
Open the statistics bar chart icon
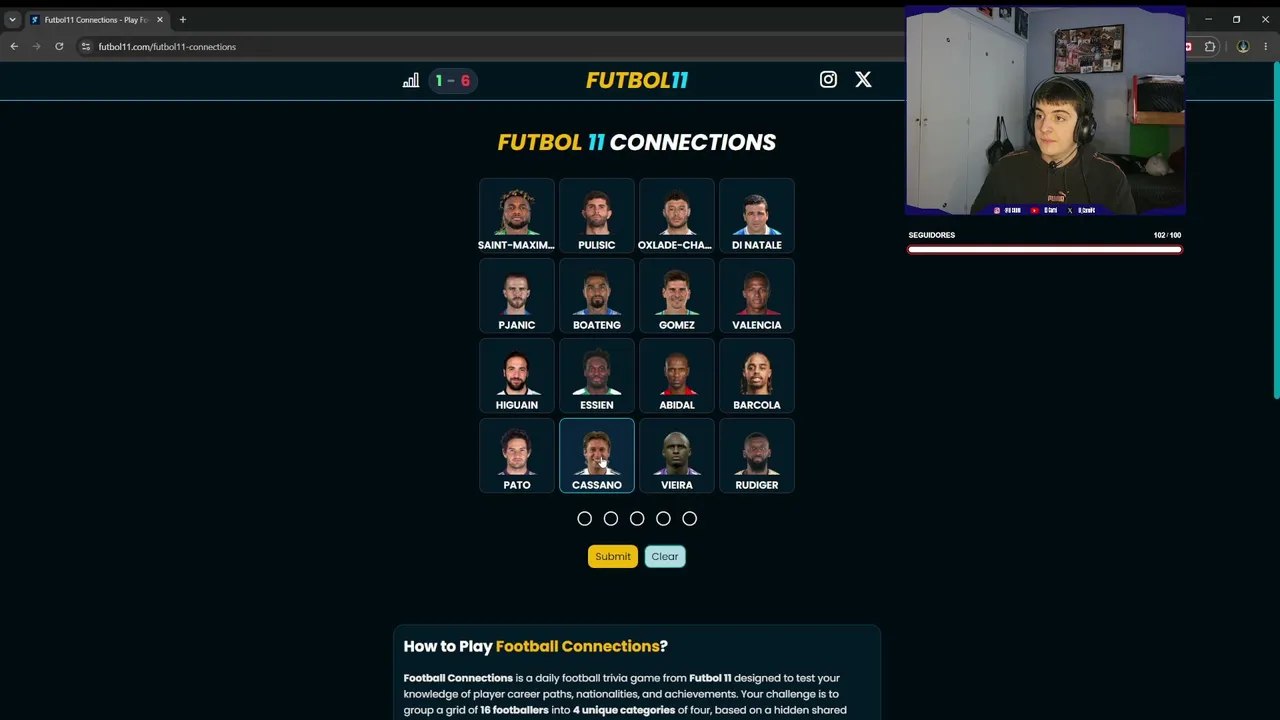pyautogui.click(x=411, y=81)
